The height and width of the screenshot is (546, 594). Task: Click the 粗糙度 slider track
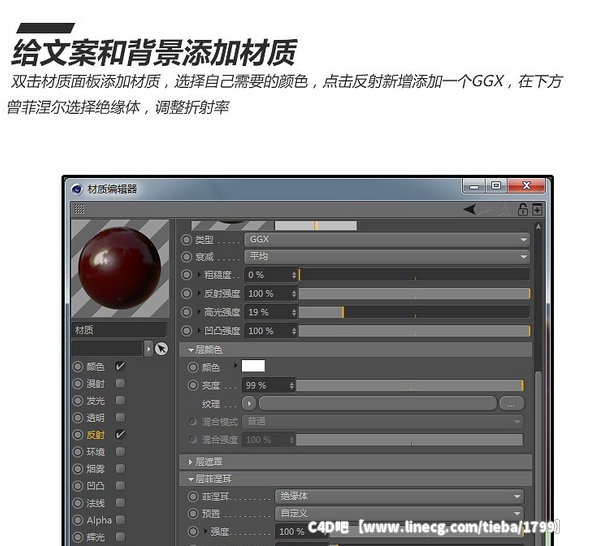(x=414, y=275)
